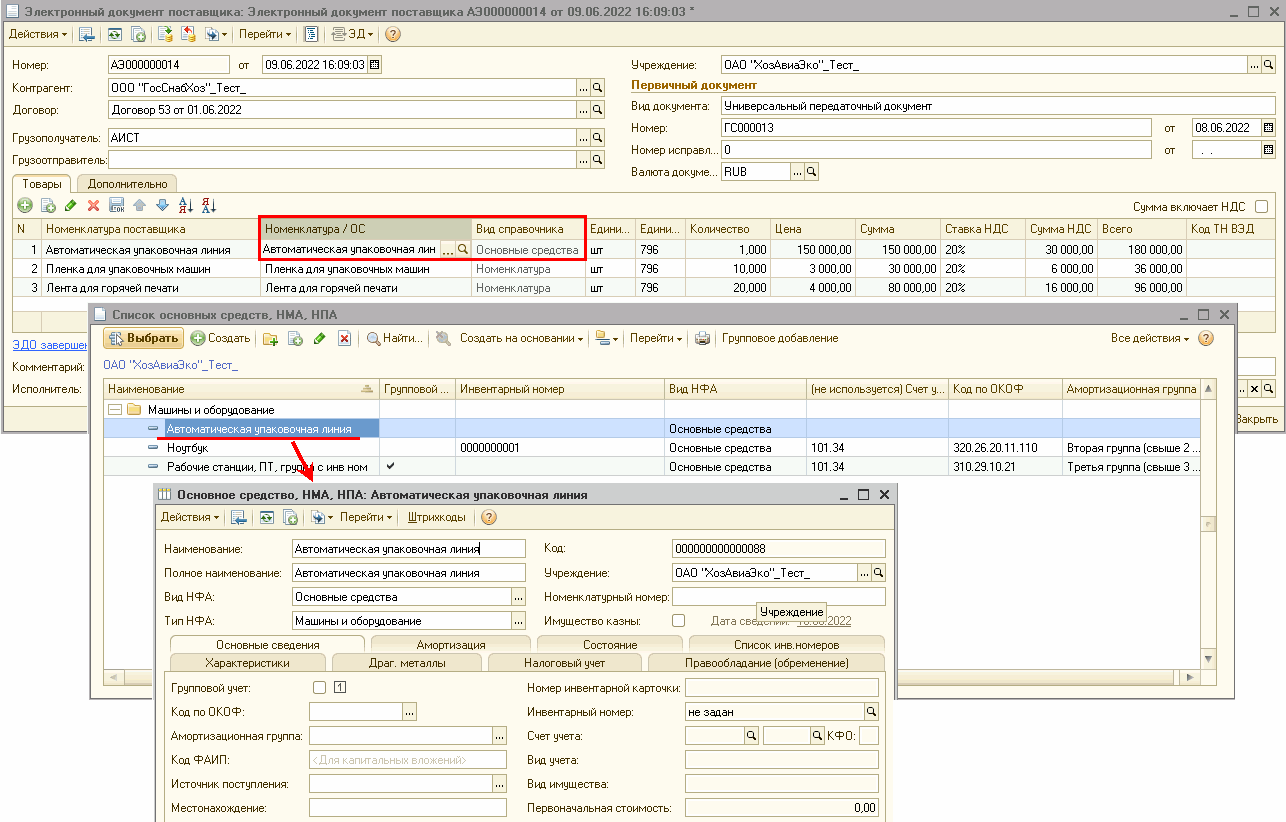This screenshot has width=1286, height=822.
Task: Click the finish editing (OK disk) icon in the Товары toolbar
Action: [117, 205]
